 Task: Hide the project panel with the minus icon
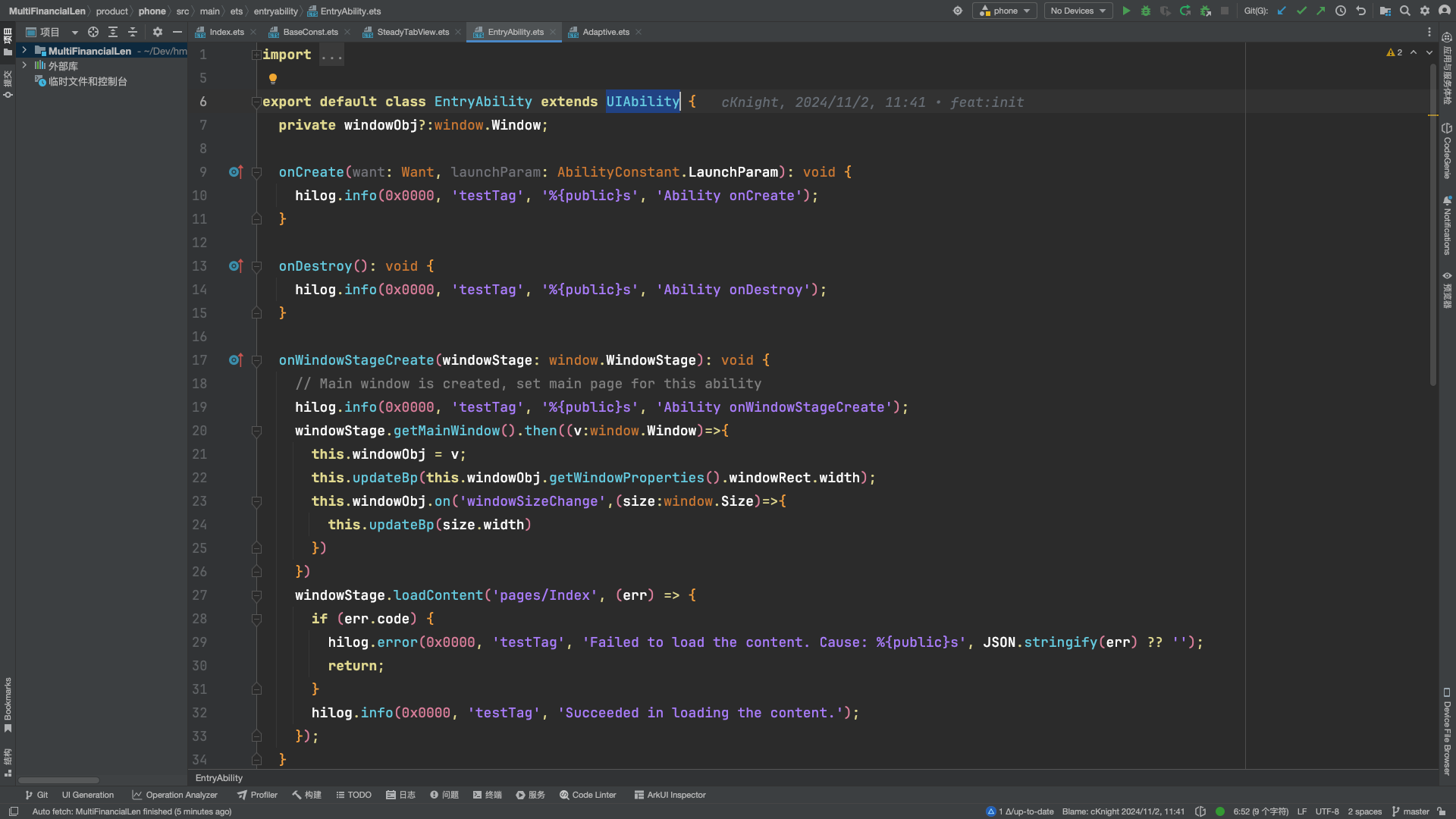click(177, 32)
